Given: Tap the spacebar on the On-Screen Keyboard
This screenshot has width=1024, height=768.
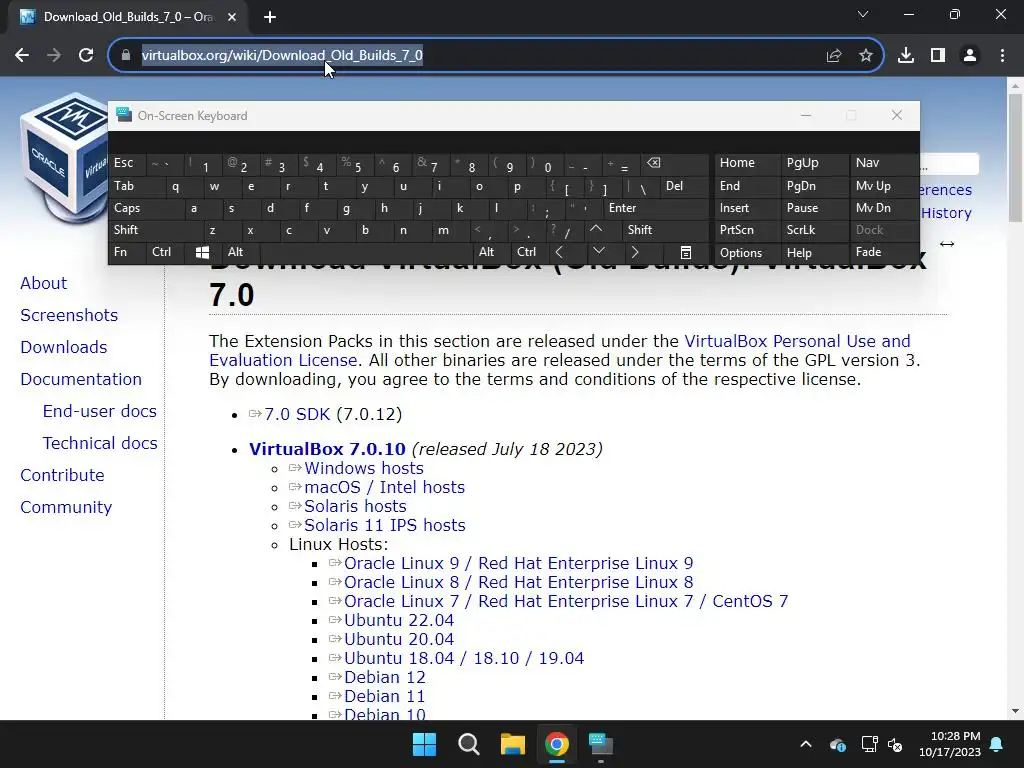Looking at the screenshot, I should click(x=368, y=252).
